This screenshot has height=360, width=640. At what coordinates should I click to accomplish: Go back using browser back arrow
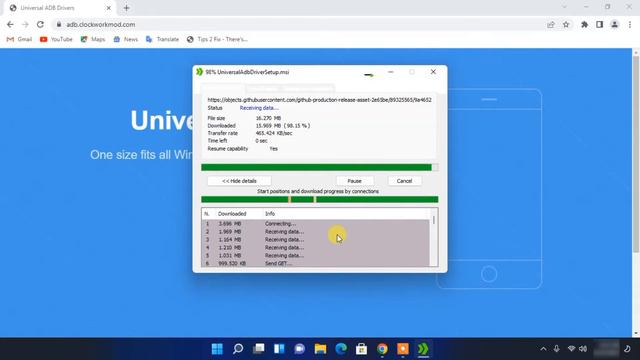tap(10, 24)
